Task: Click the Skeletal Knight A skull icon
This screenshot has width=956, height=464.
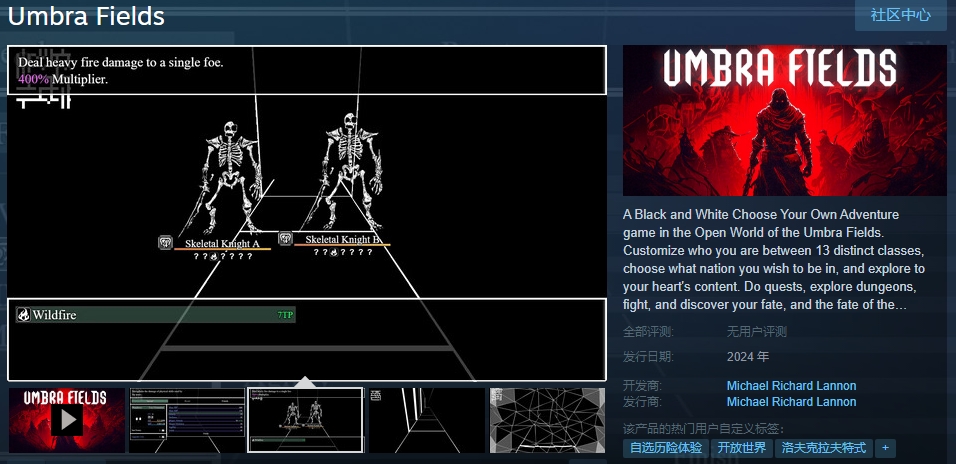Action: (165, 243)
